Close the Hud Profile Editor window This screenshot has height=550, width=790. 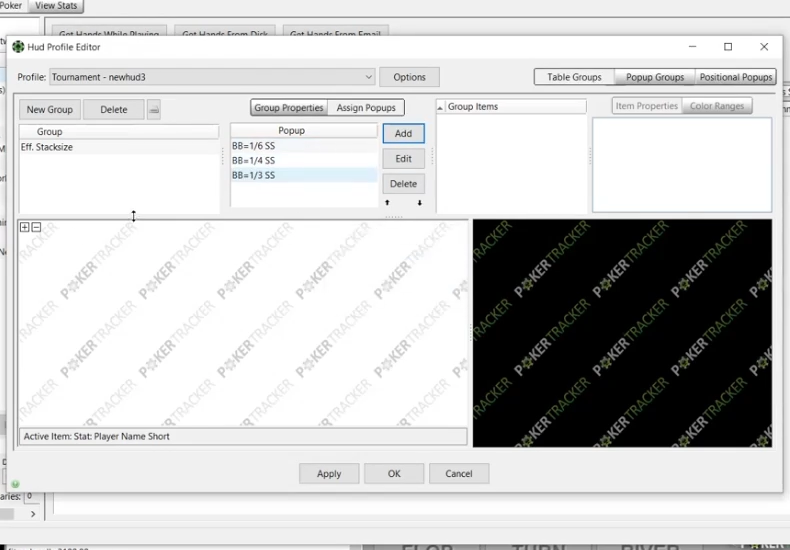click(764, 47)
